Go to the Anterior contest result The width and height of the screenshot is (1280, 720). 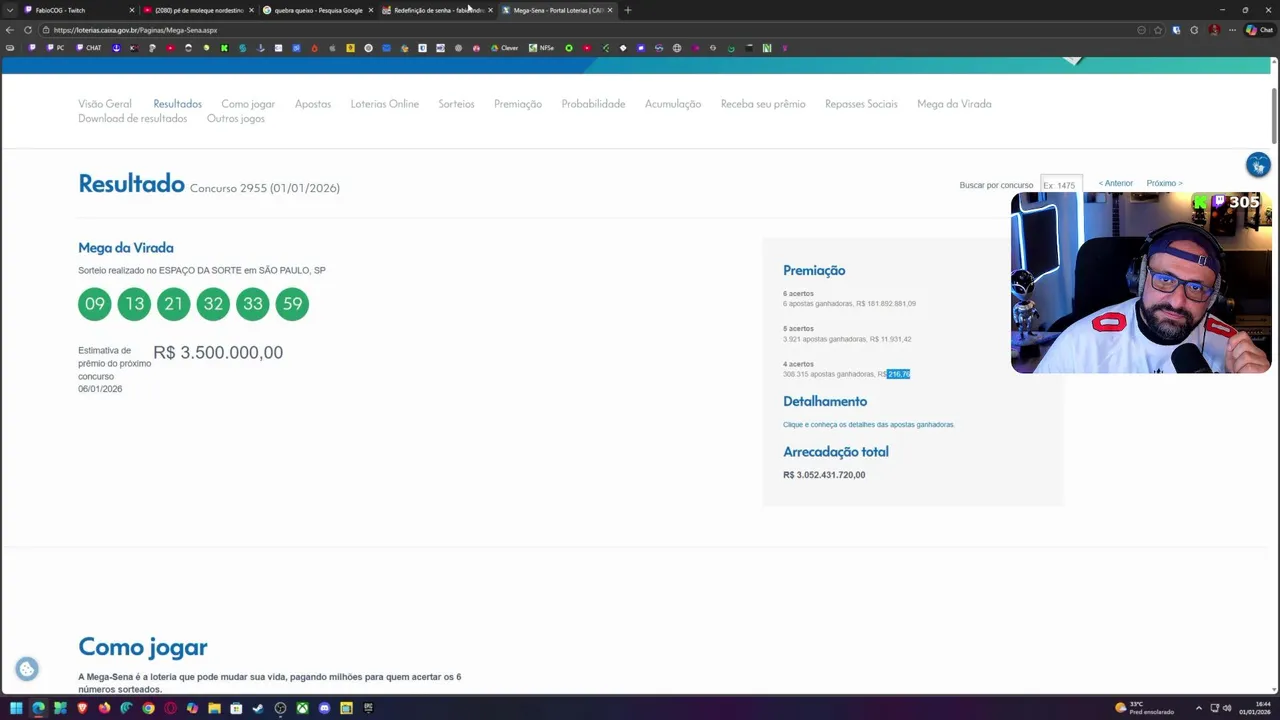point(1116,184)
